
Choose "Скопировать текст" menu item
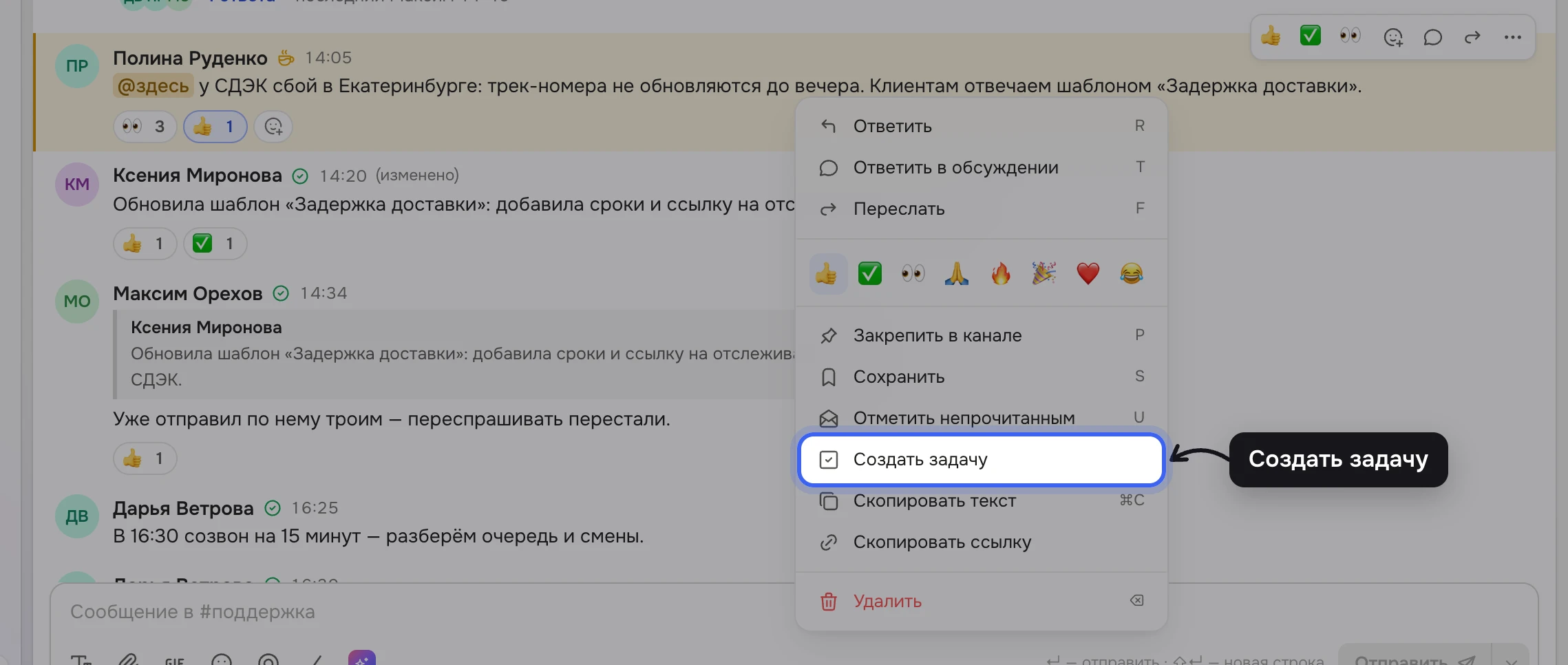click(981, 500)
